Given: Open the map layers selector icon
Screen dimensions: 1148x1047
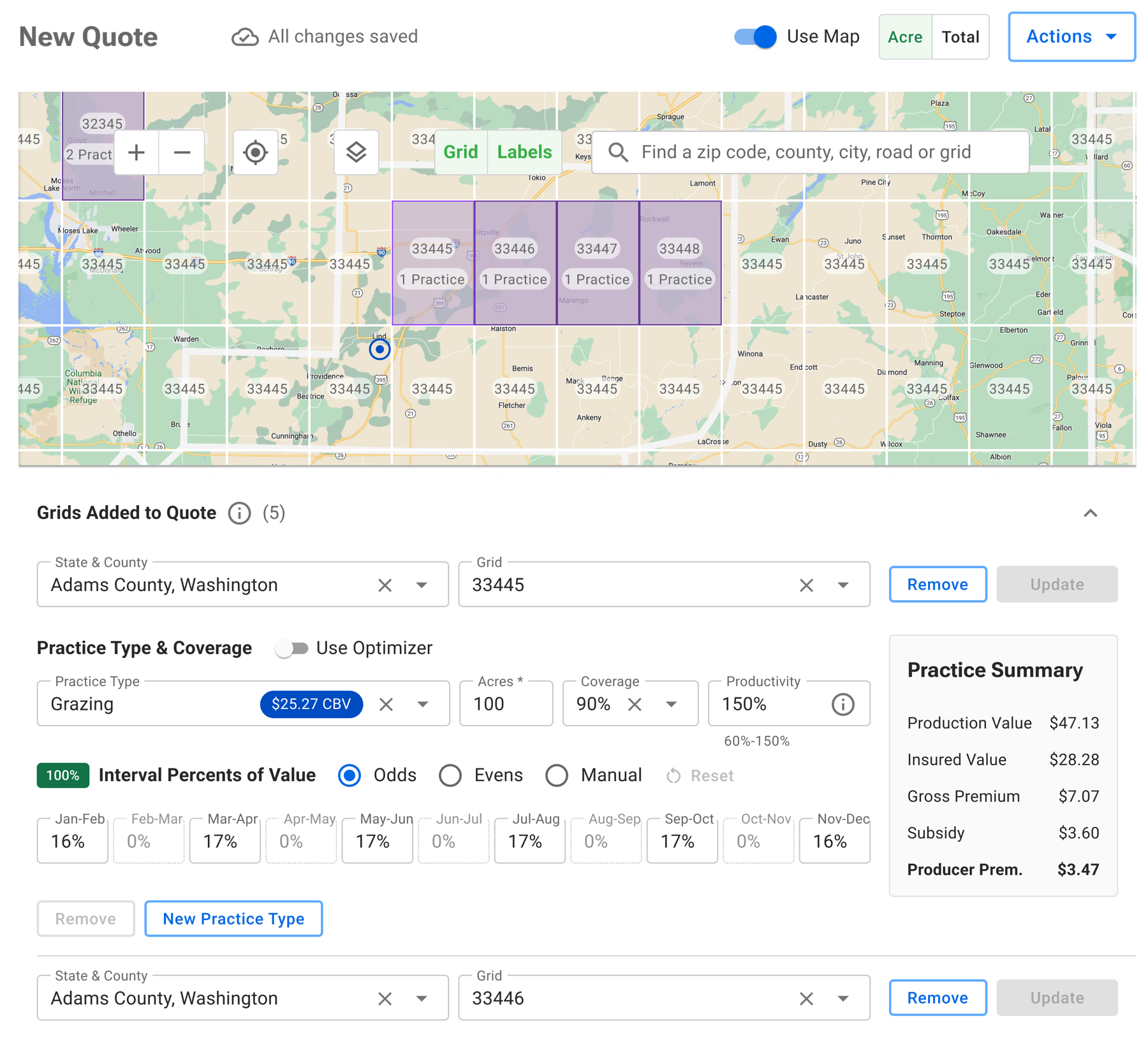Looking at the screenshot, I should (356, 152).
